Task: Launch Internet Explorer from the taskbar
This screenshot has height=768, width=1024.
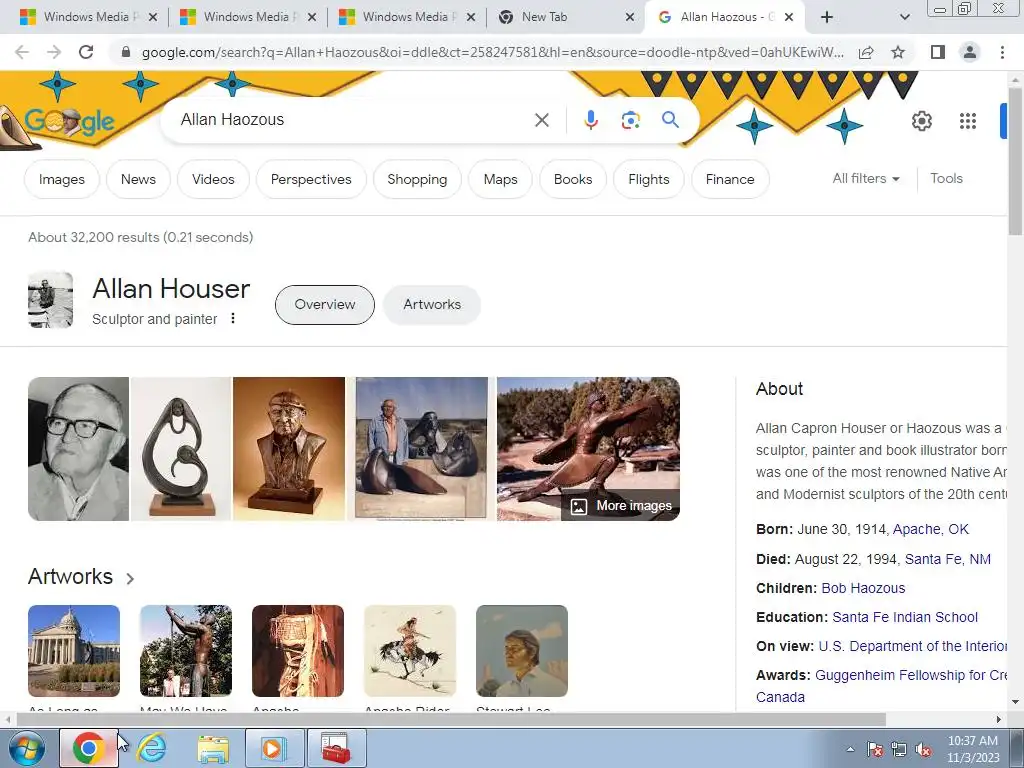Action: coord(152,748)
